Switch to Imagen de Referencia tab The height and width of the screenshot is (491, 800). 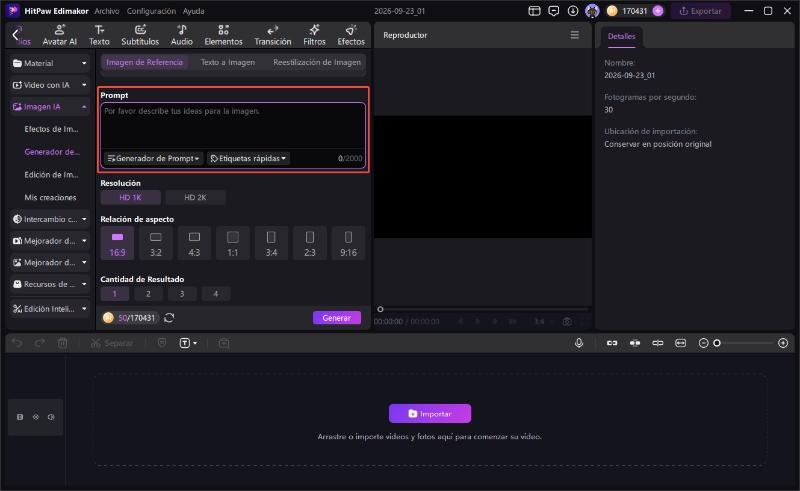[x=144, y=62]
